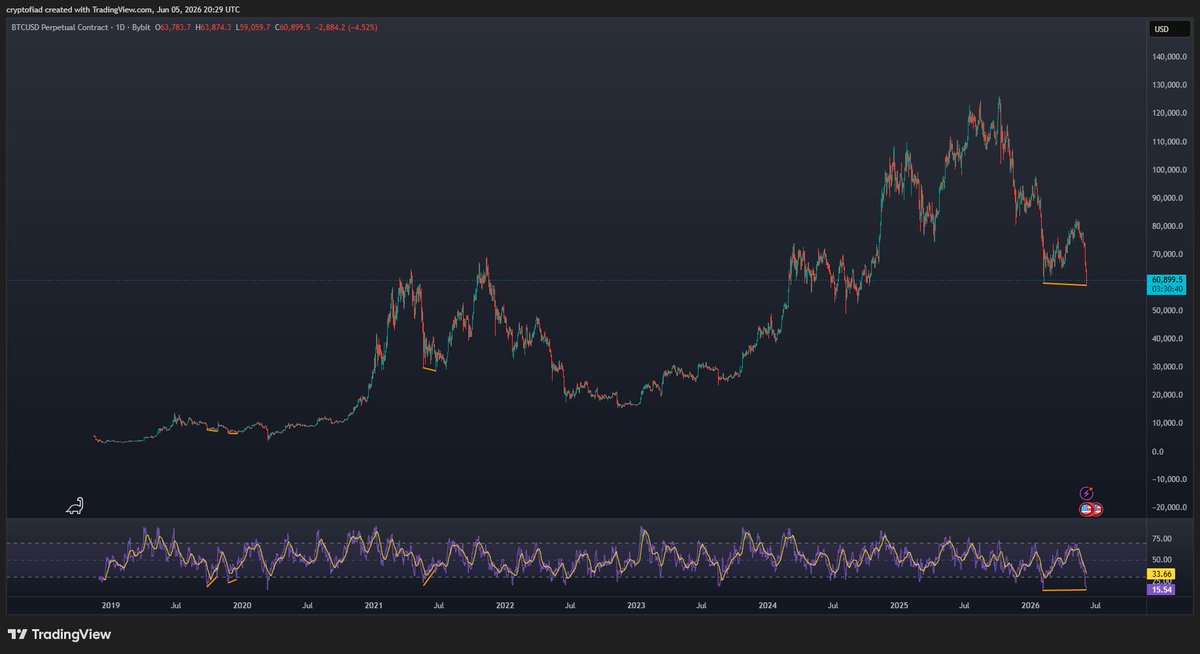Screen dimensions: 1200x654
Task: Click the high price value 63,874.3
Action: pyautogui.click(x=215, y=28)
